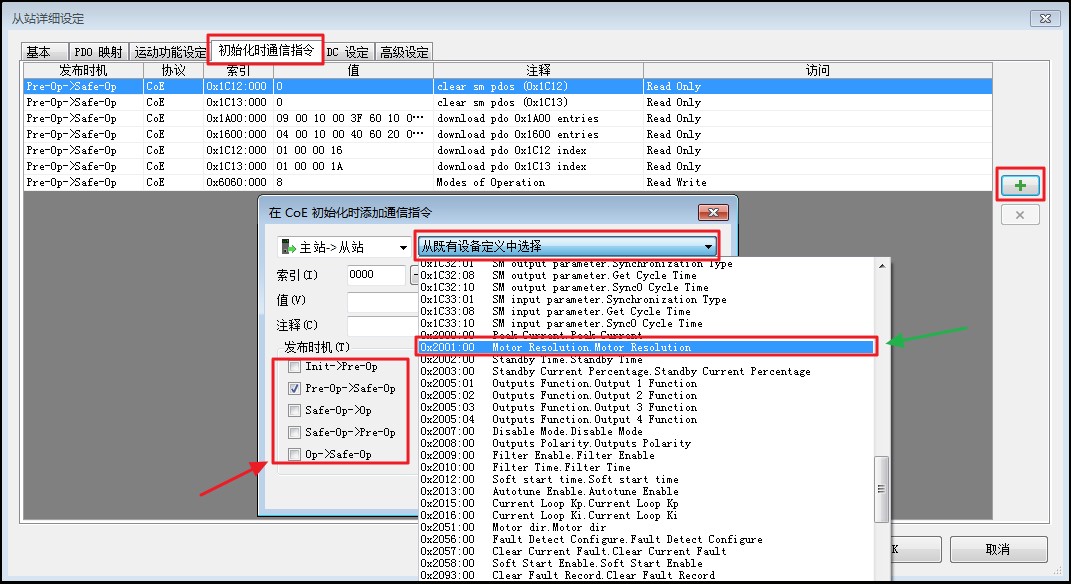The height and width of the screenshot is (584, 1071).
Task: Switch to the PDO 映射 tab
Action: 99,52
